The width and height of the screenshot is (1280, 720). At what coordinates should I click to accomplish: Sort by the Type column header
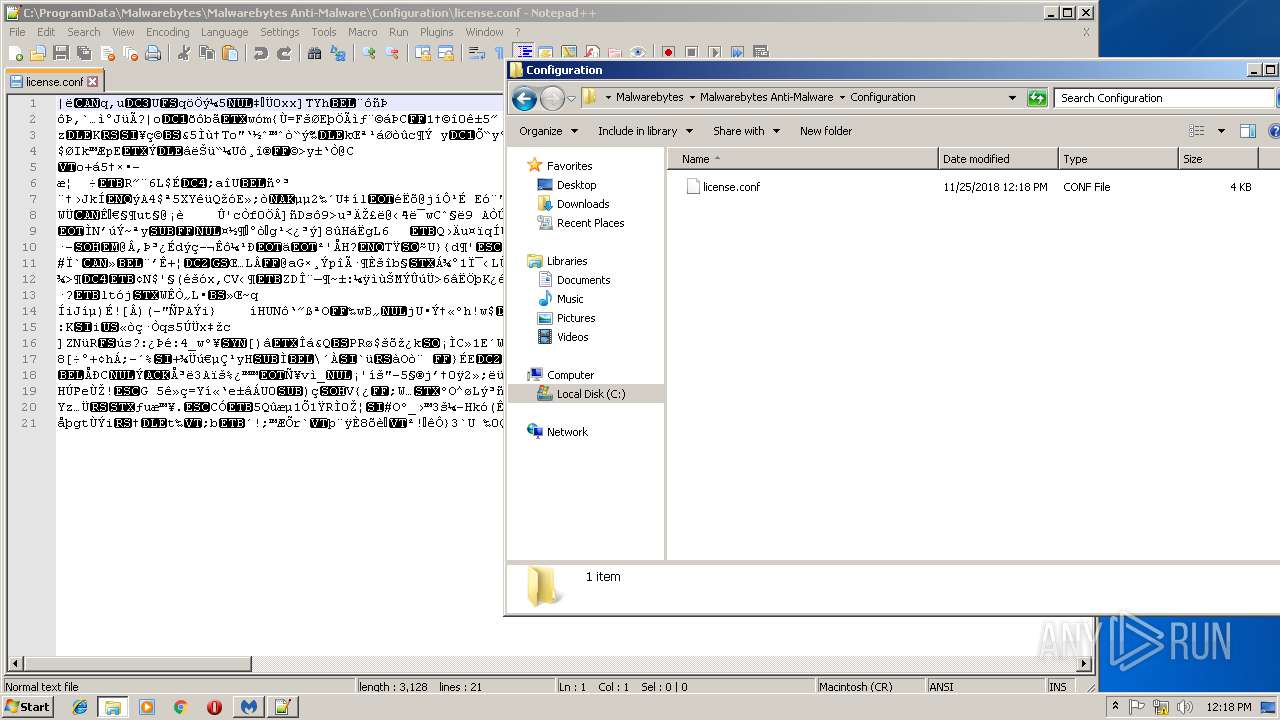(1118, 159)
